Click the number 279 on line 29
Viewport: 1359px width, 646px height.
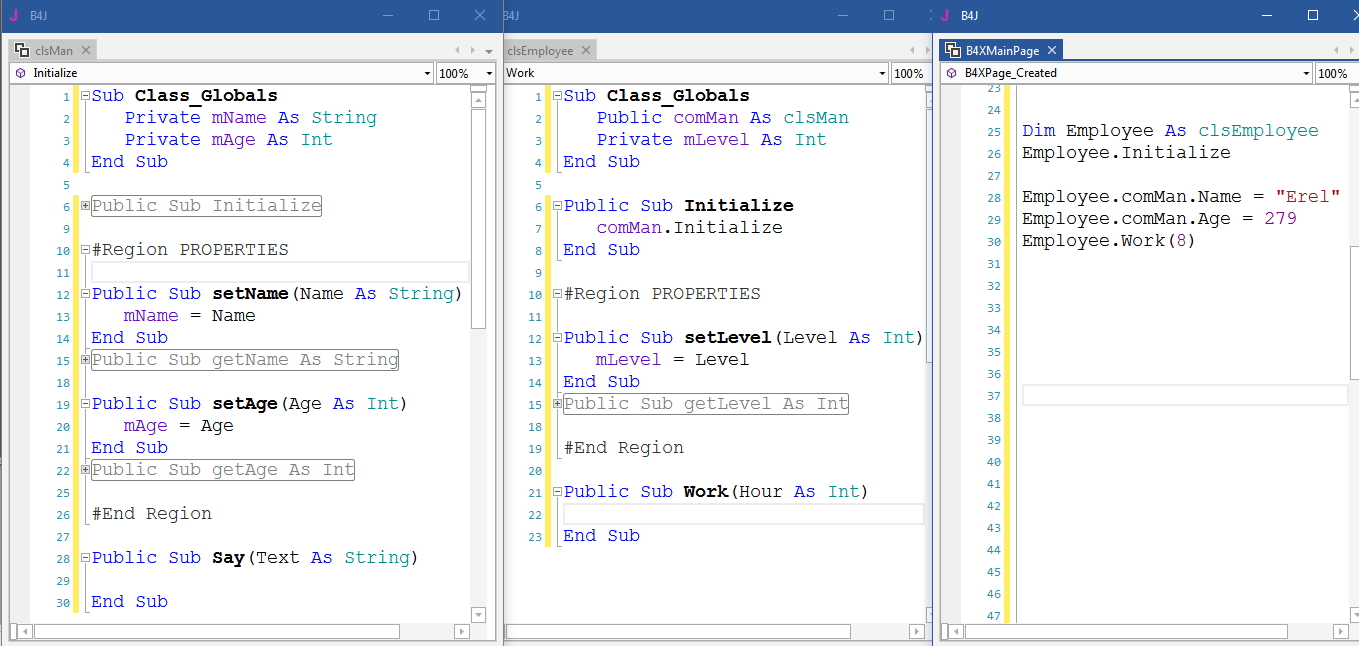click(1280, 219)
